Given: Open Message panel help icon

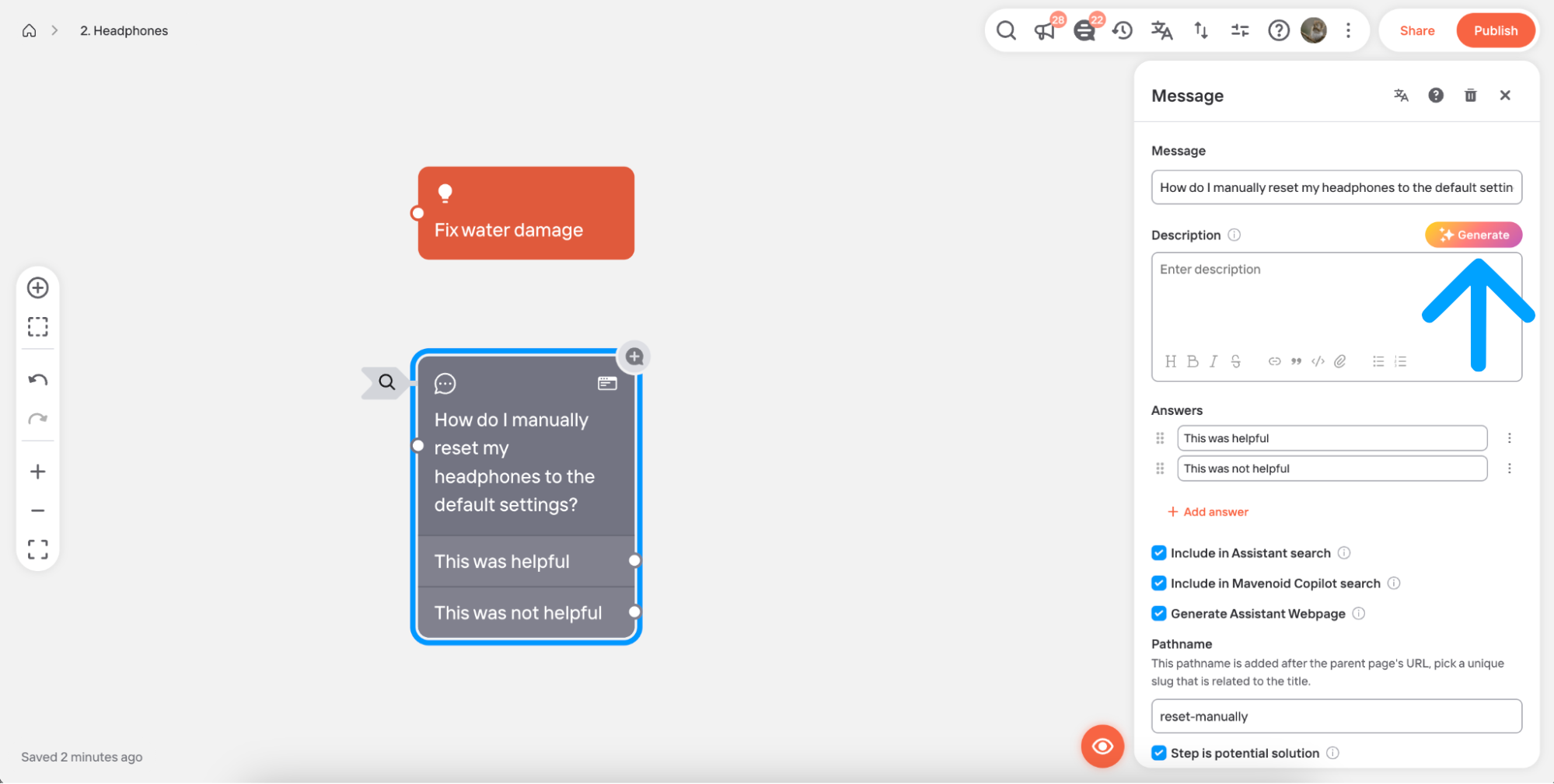Looking at the screenshot, I should point(1436,95).
